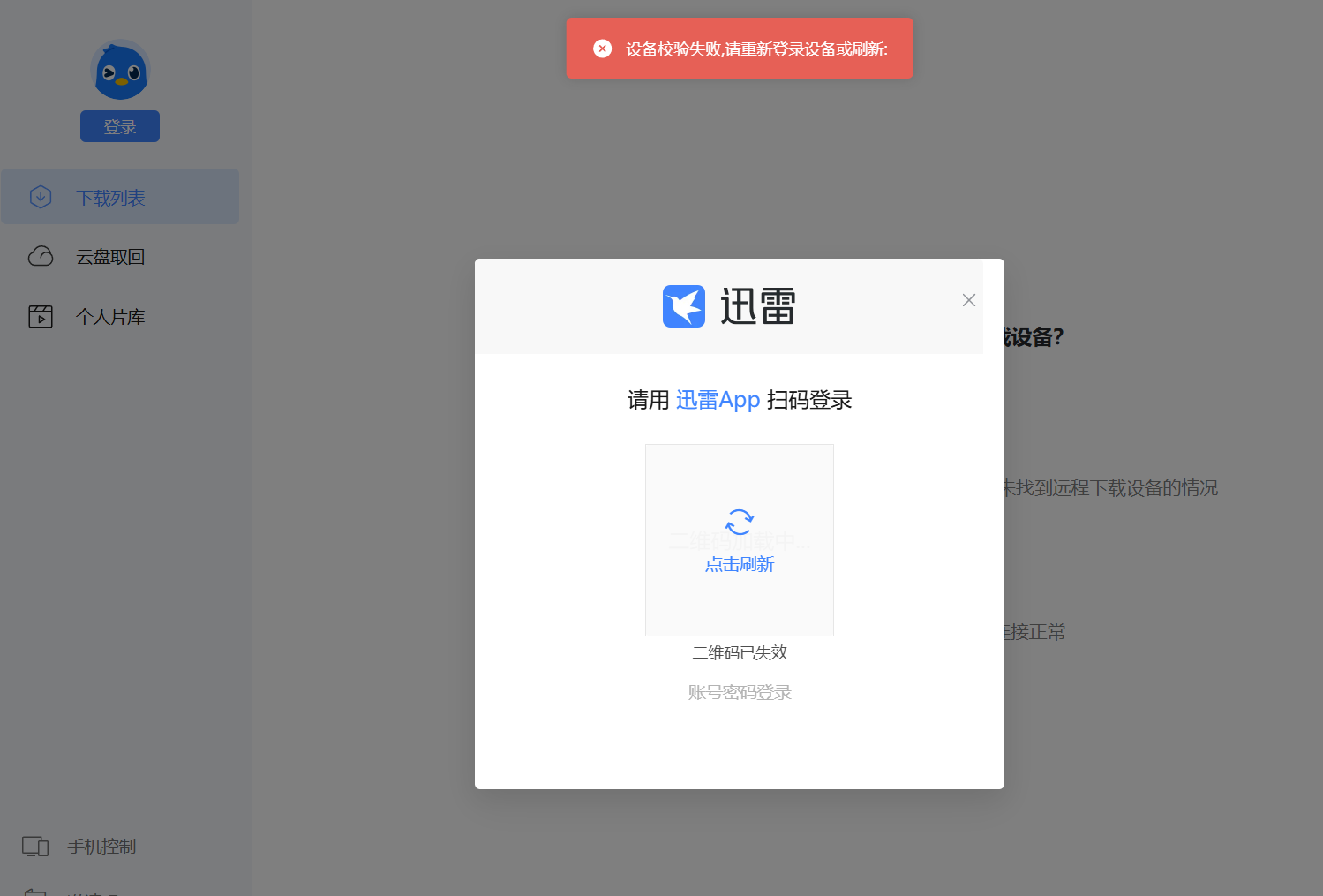Open 个人片库 personal library menu item
1323x896 pixels.
(120, 316)
